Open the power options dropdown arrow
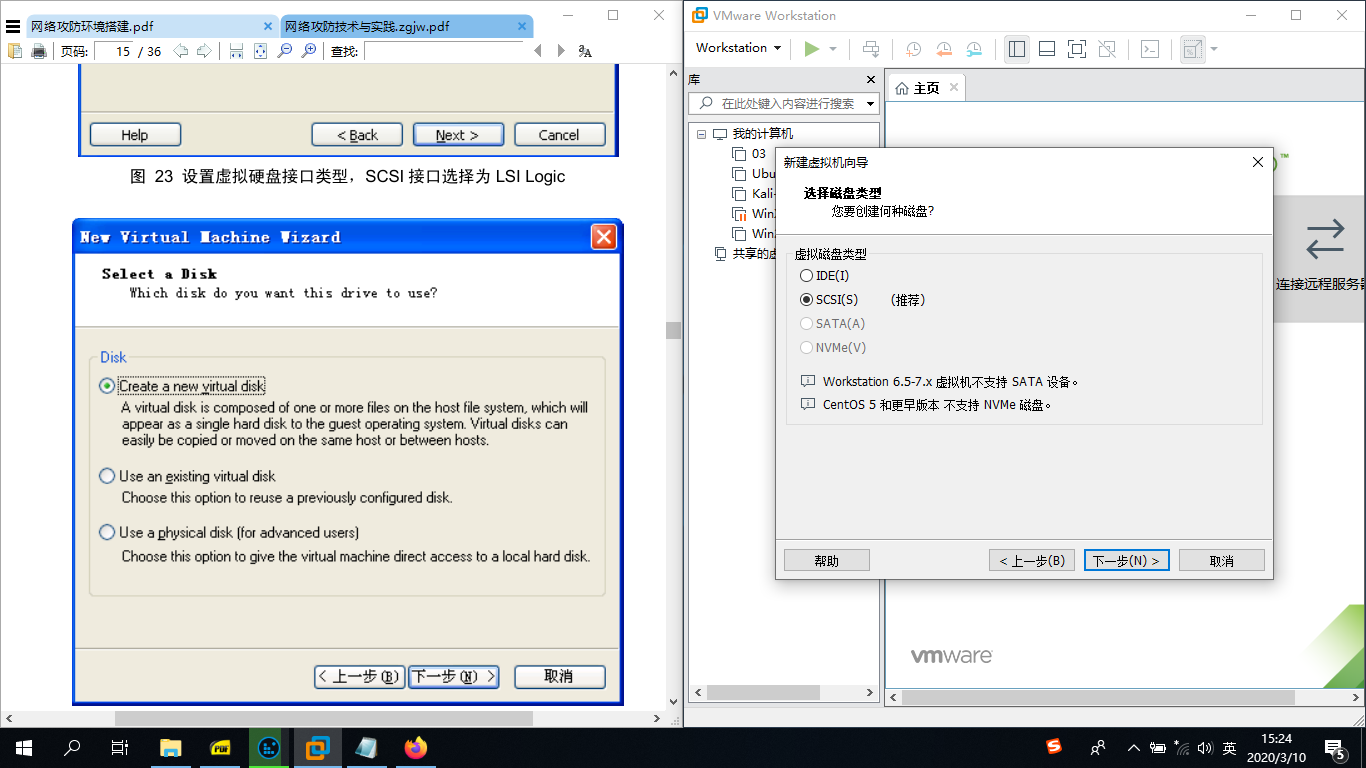 coord(832,48)
